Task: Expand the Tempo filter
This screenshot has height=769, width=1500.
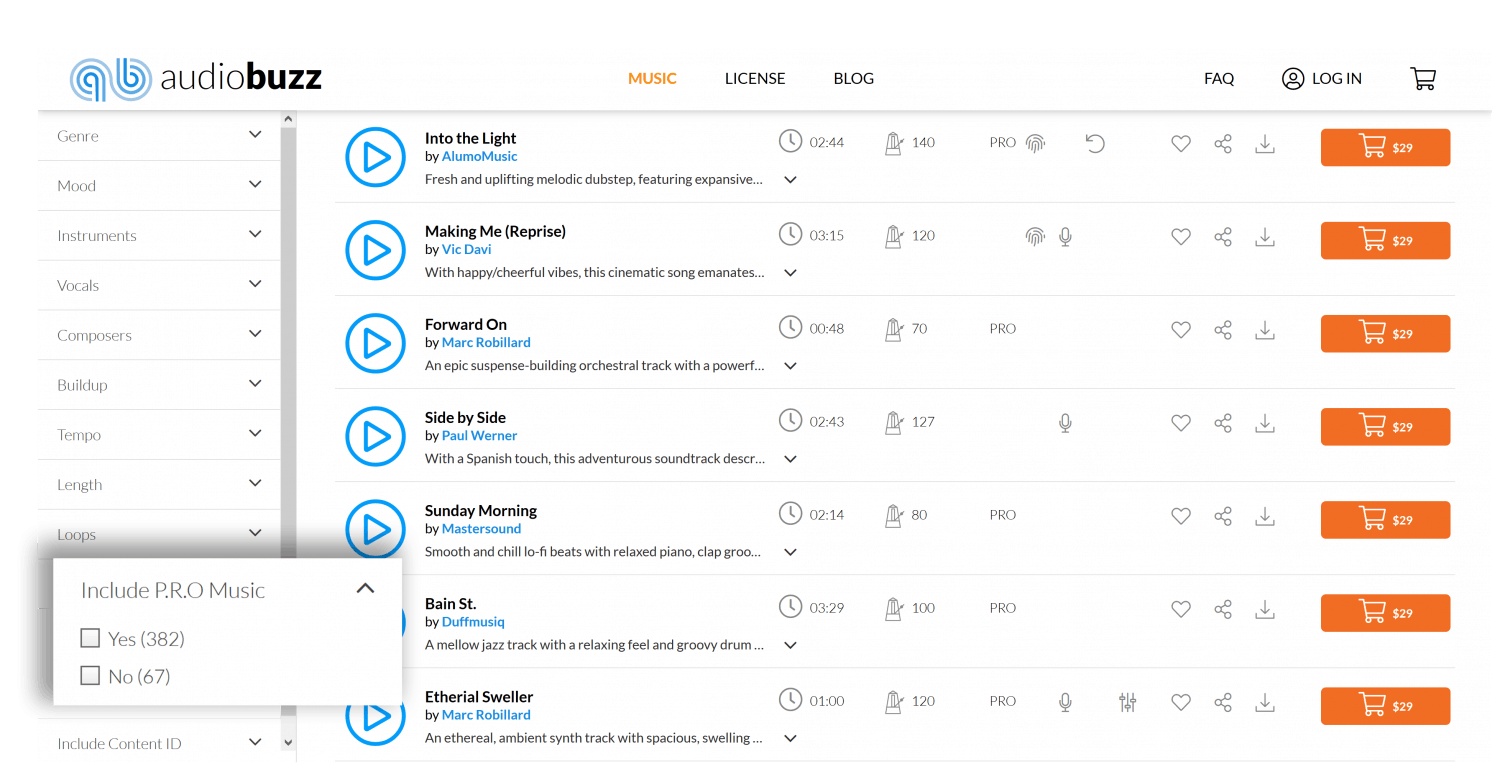Action: click(158, 434)
